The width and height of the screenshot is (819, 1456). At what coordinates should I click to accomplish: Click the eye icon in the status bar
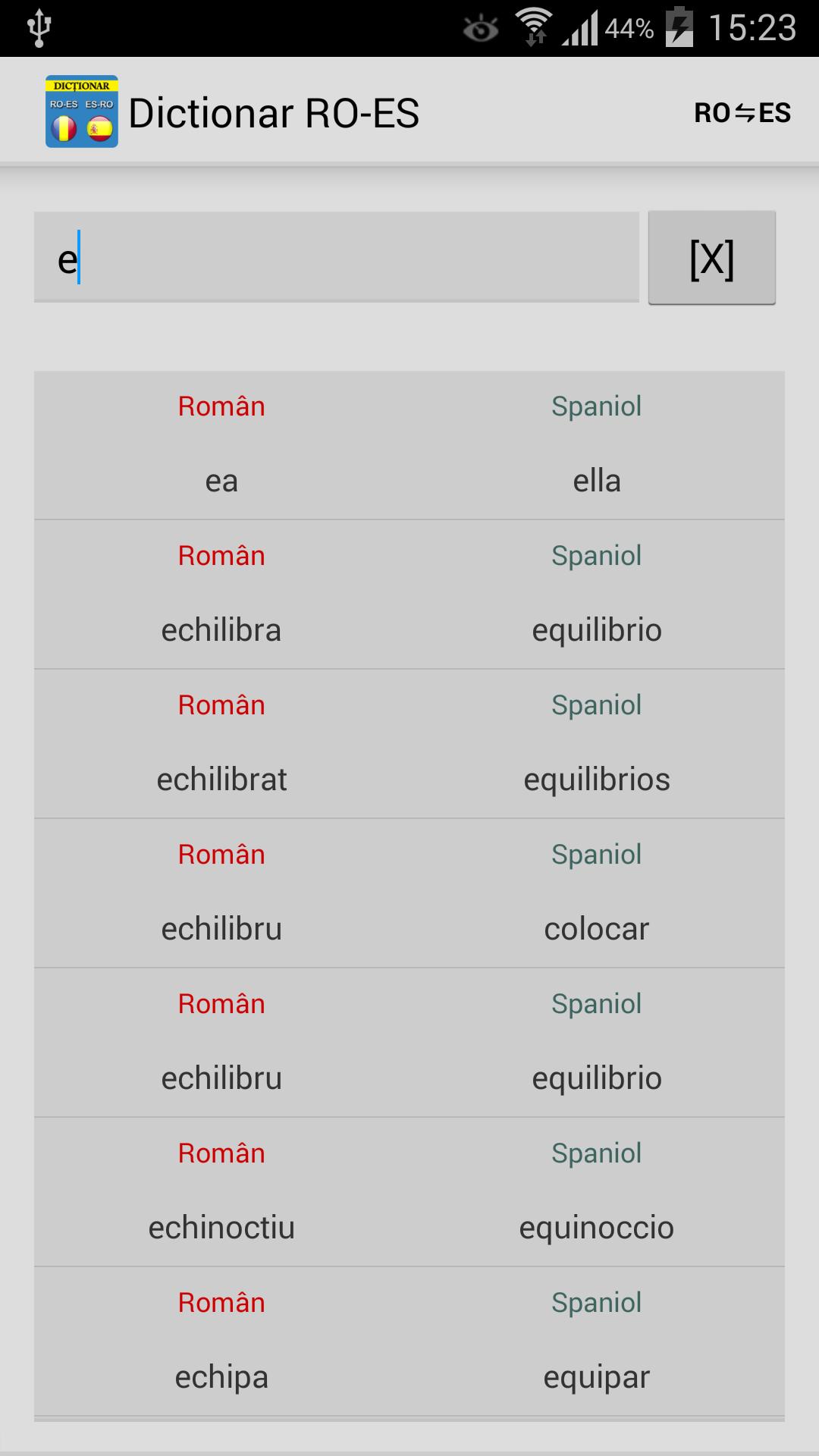[479, 25]
